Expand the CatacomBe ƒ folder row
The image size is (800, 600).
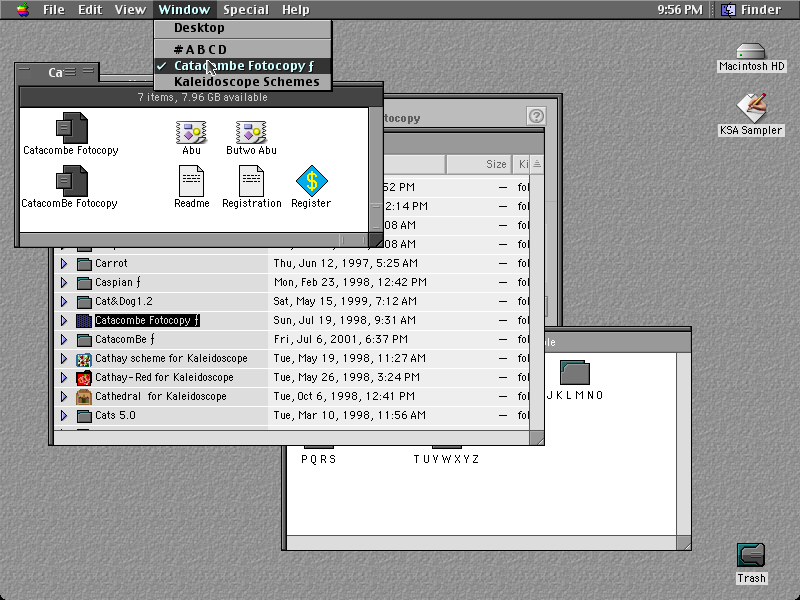64,339
